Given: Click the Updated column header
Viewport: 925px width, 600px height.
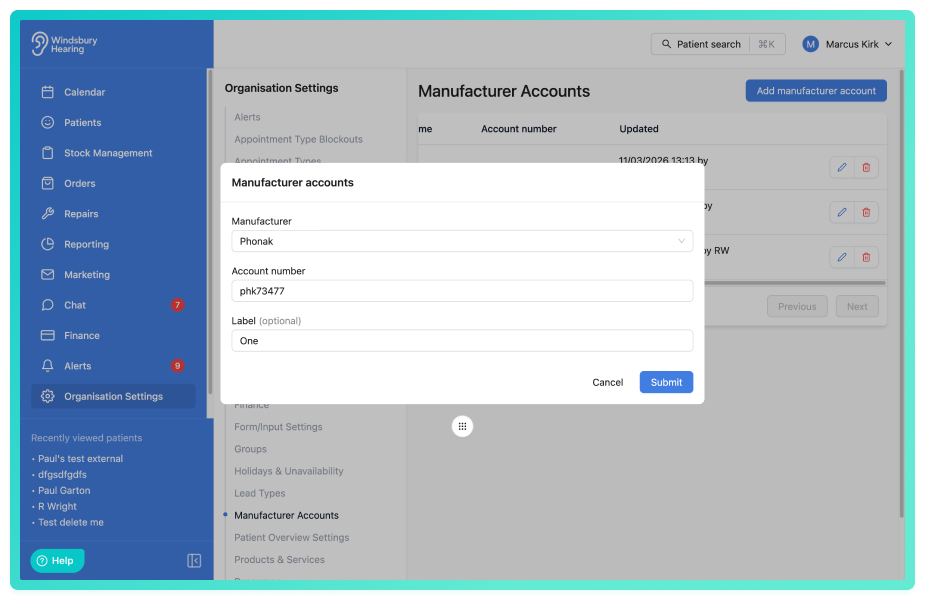Looking at the screenshot, I should 638,129.
